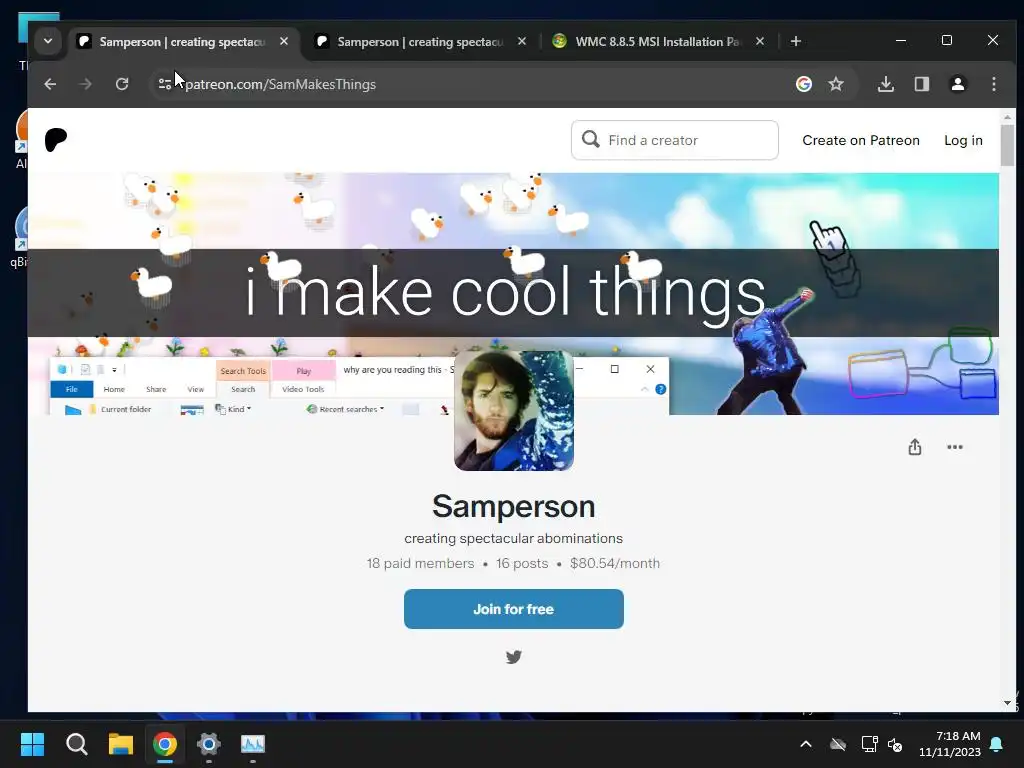Open Samperson's Twitter link icon

point(514,657)
